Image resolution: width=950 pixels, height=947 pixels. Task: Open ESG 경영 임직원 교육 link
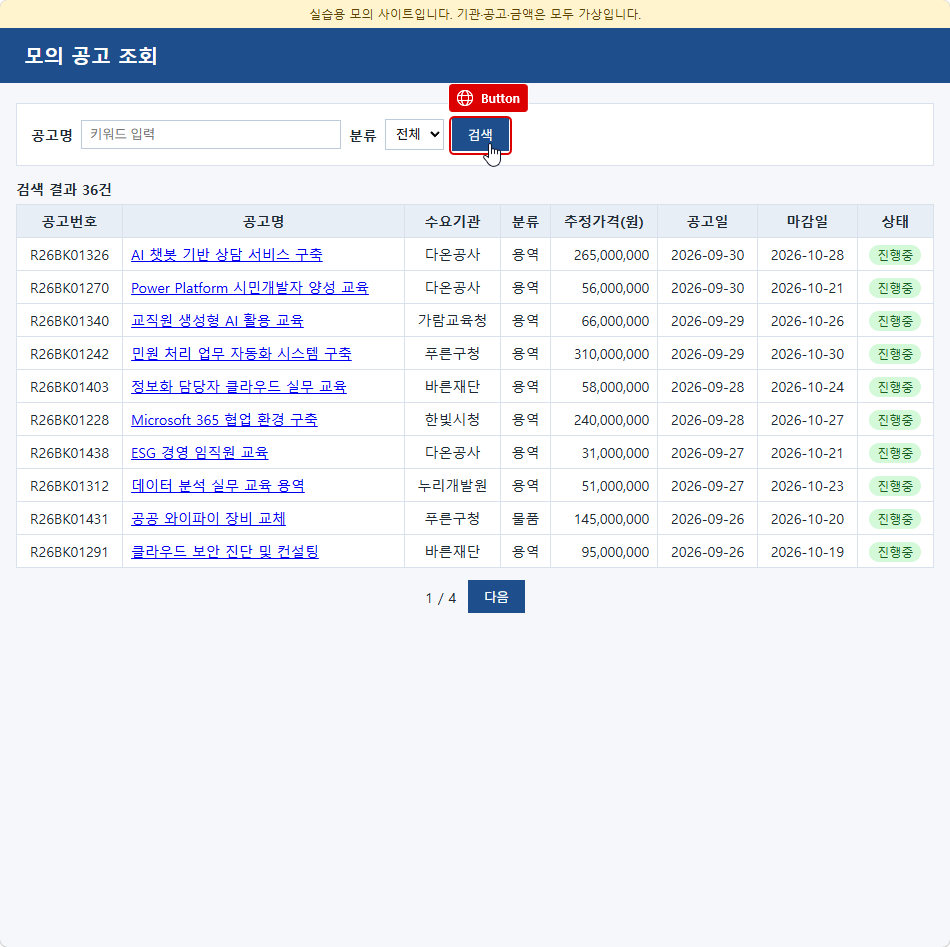(199, 453)
